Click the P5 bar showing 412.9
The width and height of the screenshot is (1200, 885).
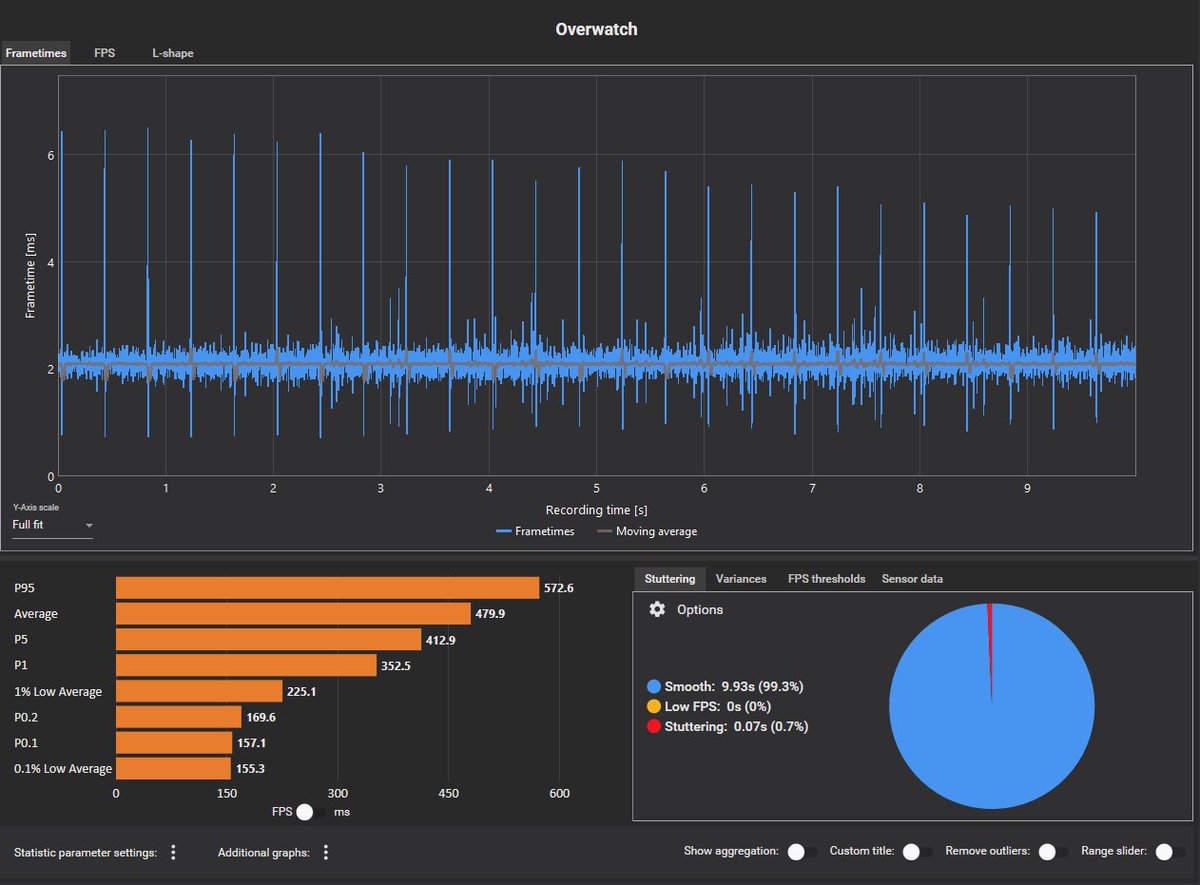[269, 639]
